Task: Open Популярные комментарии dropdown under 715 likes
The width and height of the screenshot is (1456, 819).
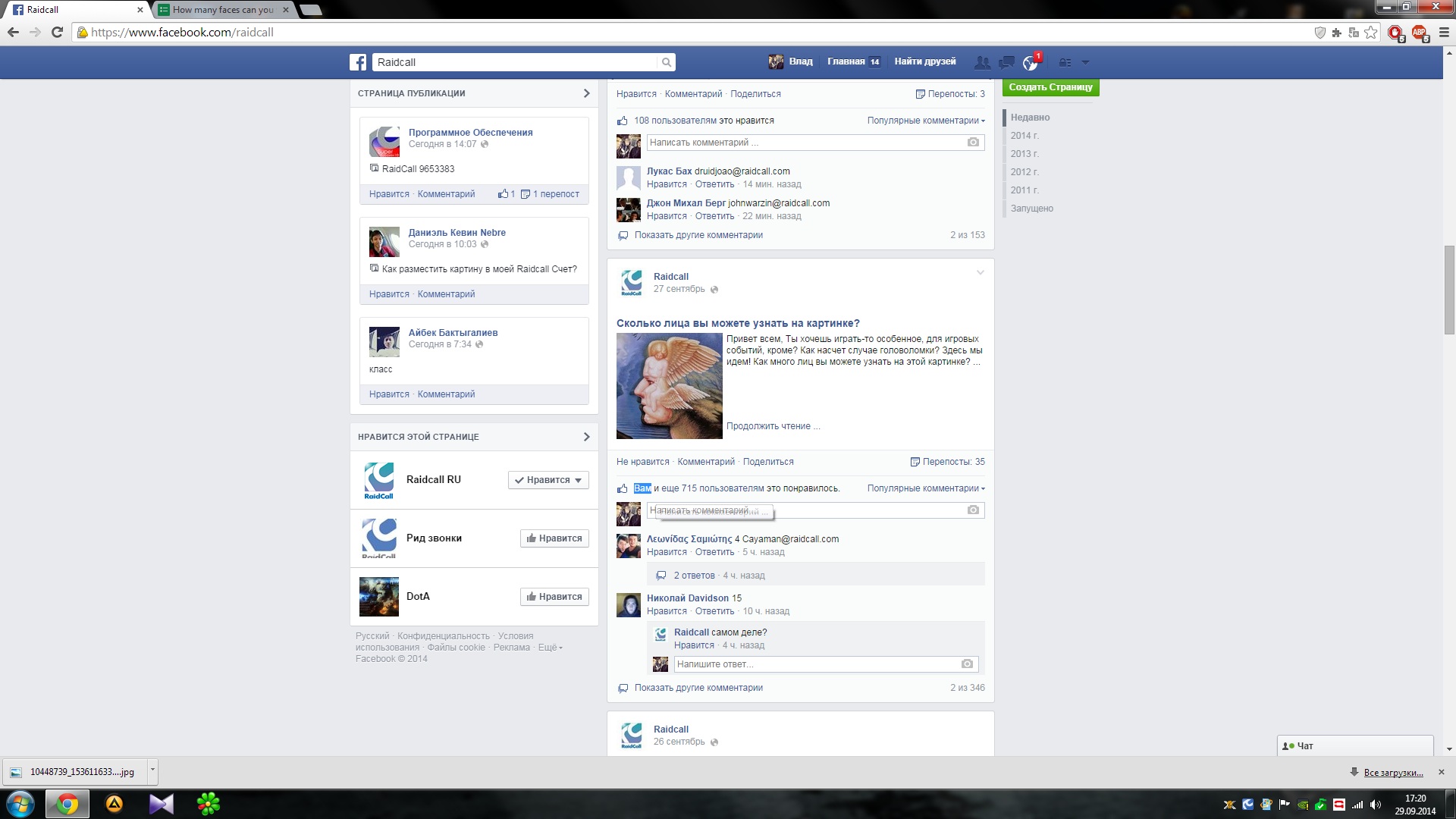Action: point(926,488)
